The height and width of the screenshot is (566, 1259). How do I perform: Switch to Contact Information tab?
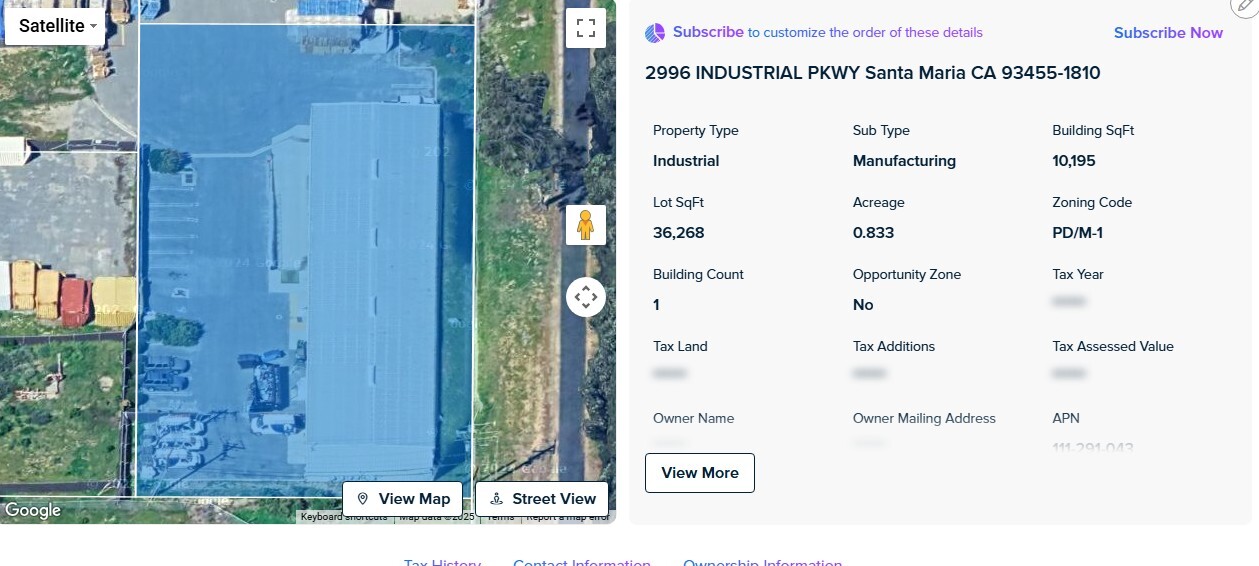pyautogui.click(x=581, y=561)
